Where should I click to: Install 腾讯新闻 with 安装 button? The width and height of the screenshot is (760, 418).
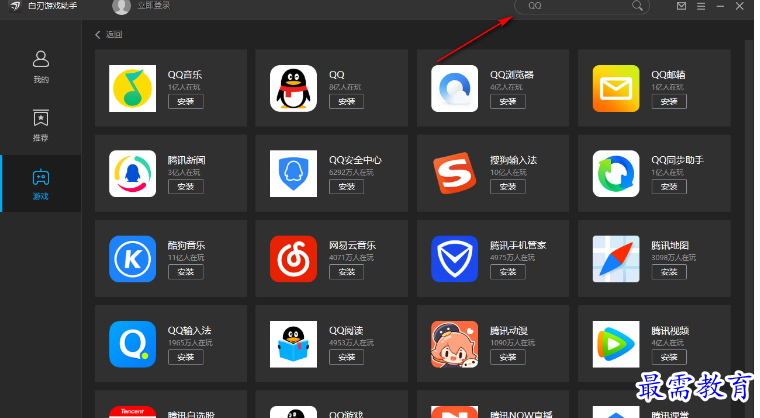click(x=186, y=187)
